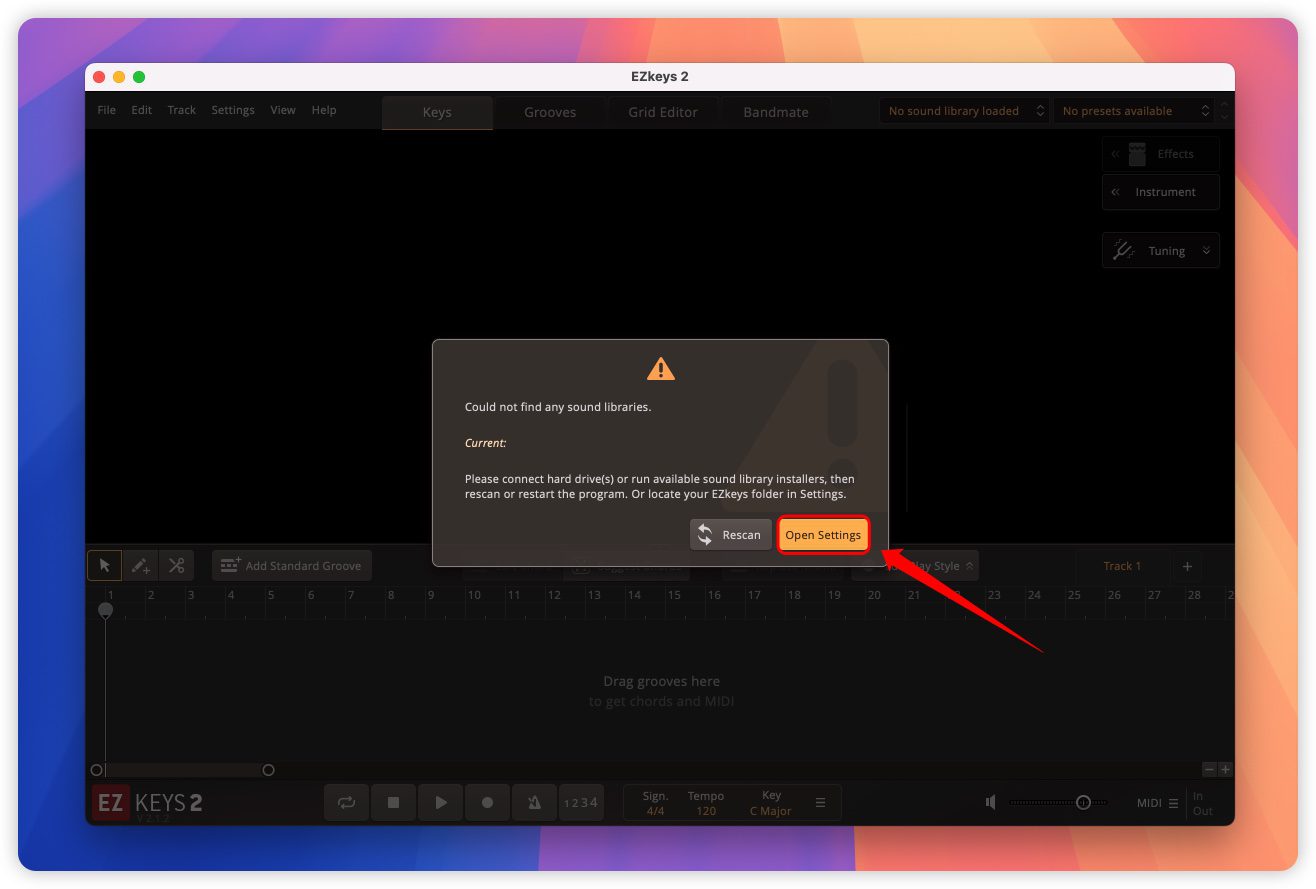Click the Drag grooves here drop area
1316x889 pixels.
pyautogui.click(x=661, y=691)
